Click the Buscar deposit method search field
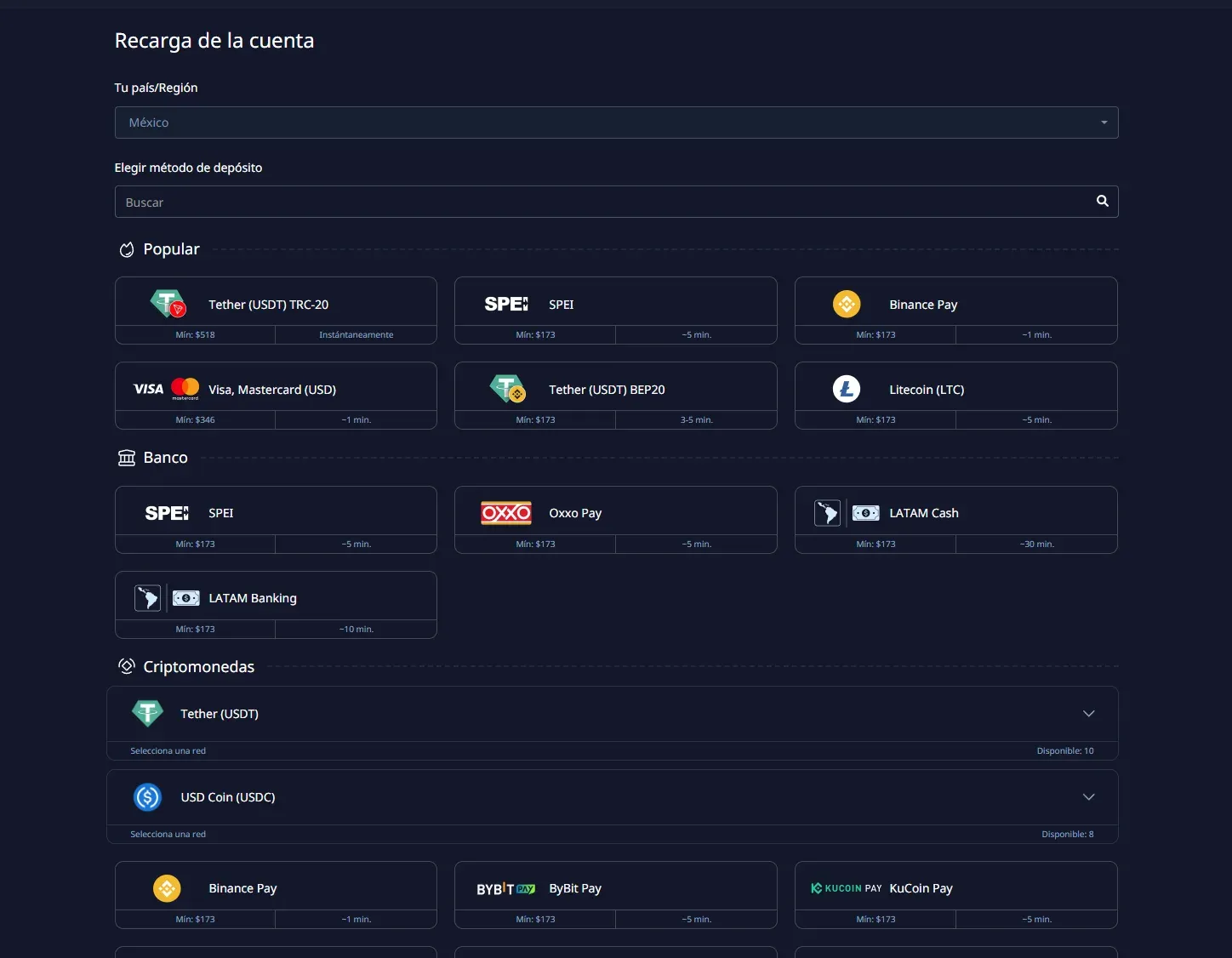The width and height of the screenshot is (1232, 958). click(x=616, y=202)
